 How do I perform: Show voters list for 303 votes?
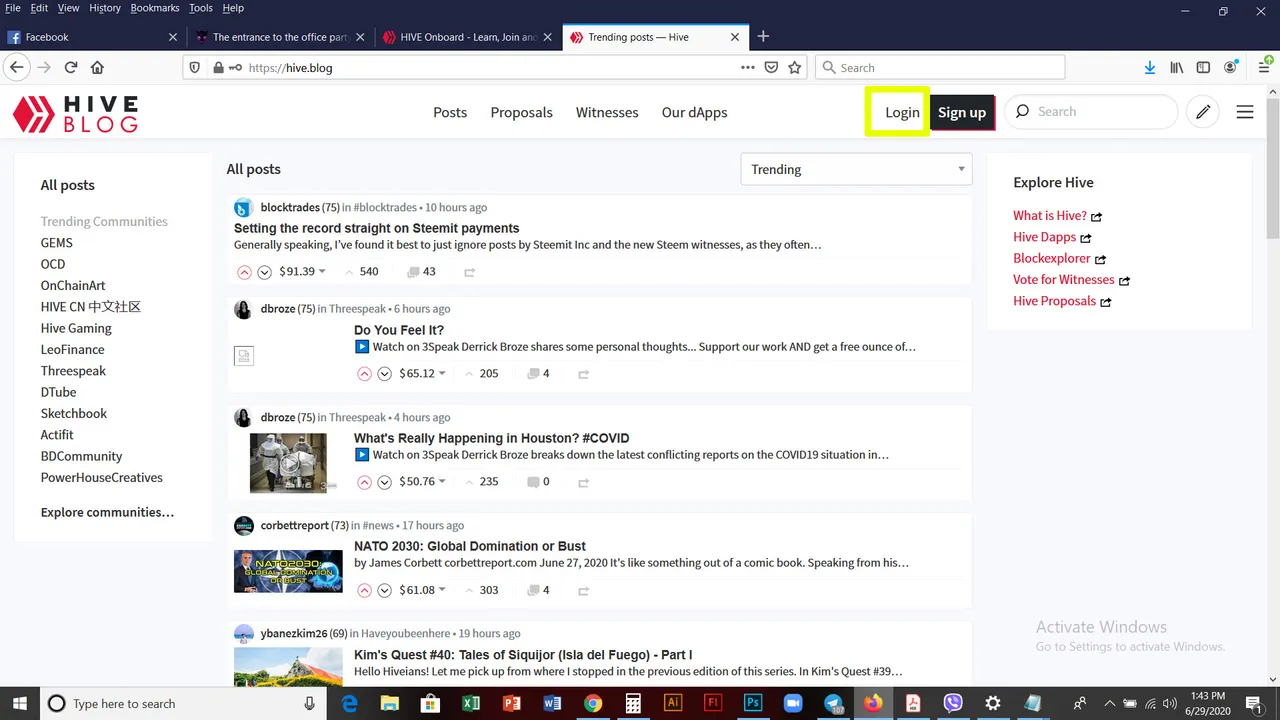coord(489,590)
